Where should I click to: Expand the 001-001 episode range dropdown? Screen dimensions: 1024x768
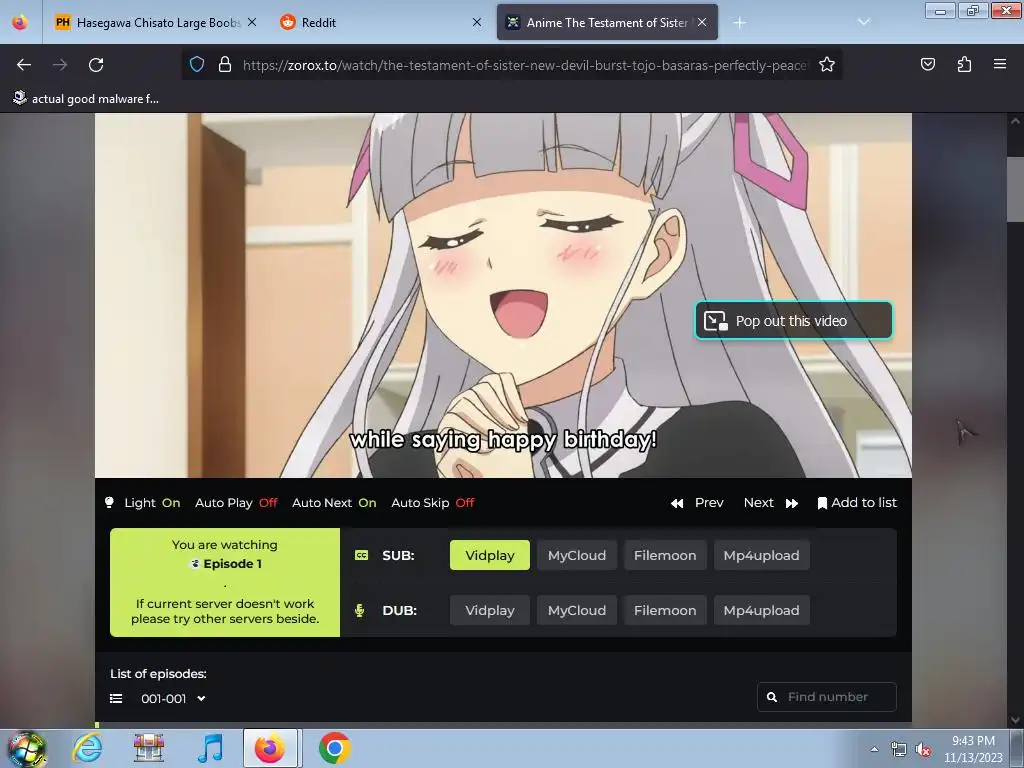tap(173, 699)
